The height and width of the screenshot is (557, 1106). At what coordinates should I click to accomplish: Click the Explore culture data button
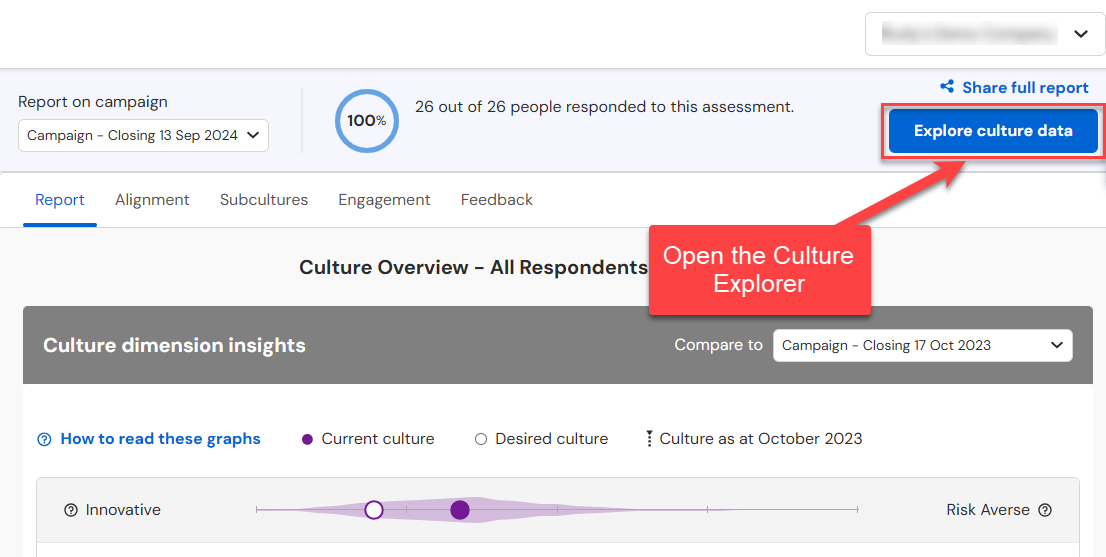click(993, 130)
